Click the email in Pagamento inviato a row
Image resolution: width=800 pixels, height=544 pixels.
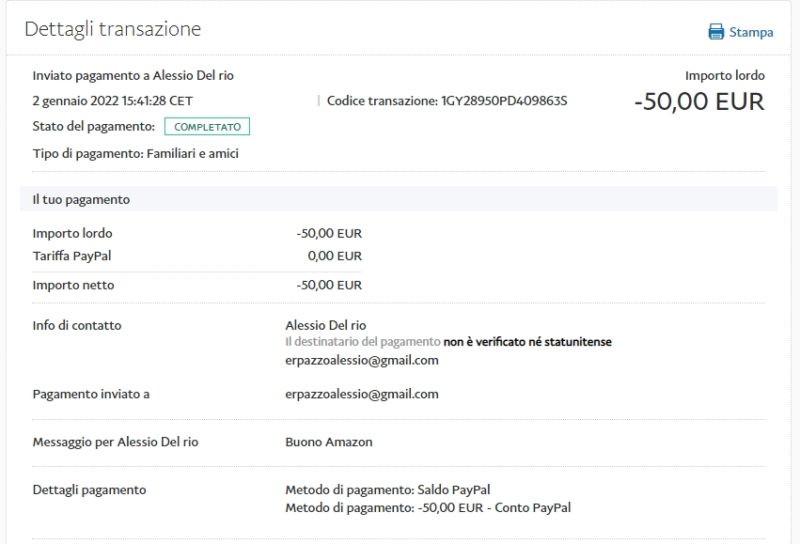coord(362,394)
